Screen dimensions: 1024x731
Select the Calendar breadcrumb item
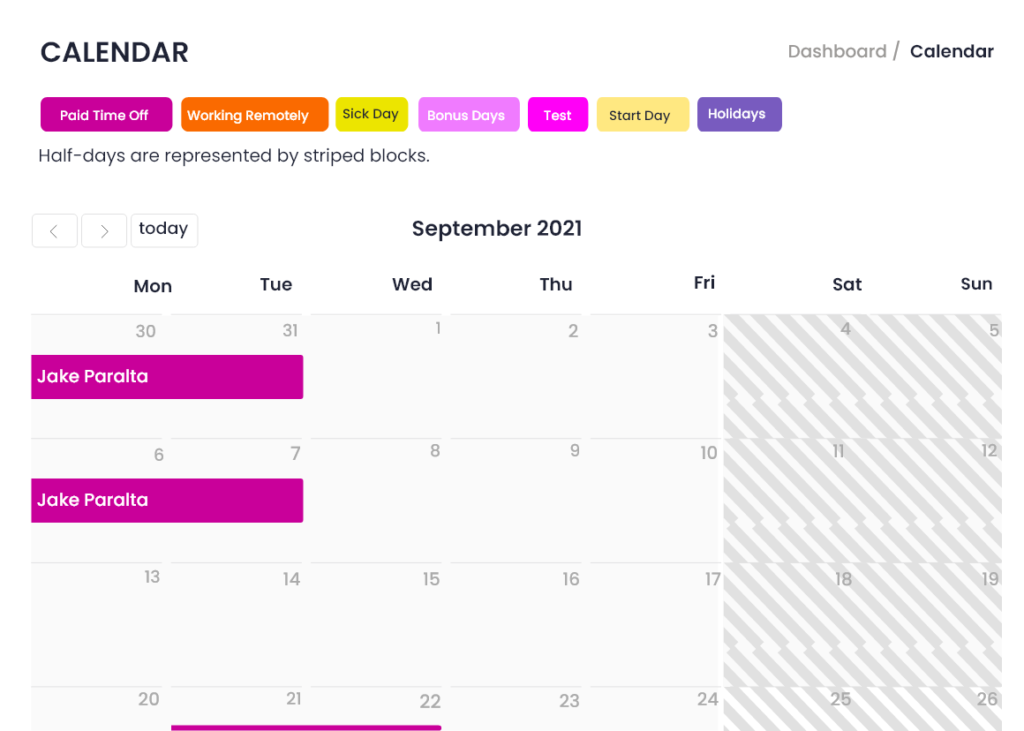point(951,51)
